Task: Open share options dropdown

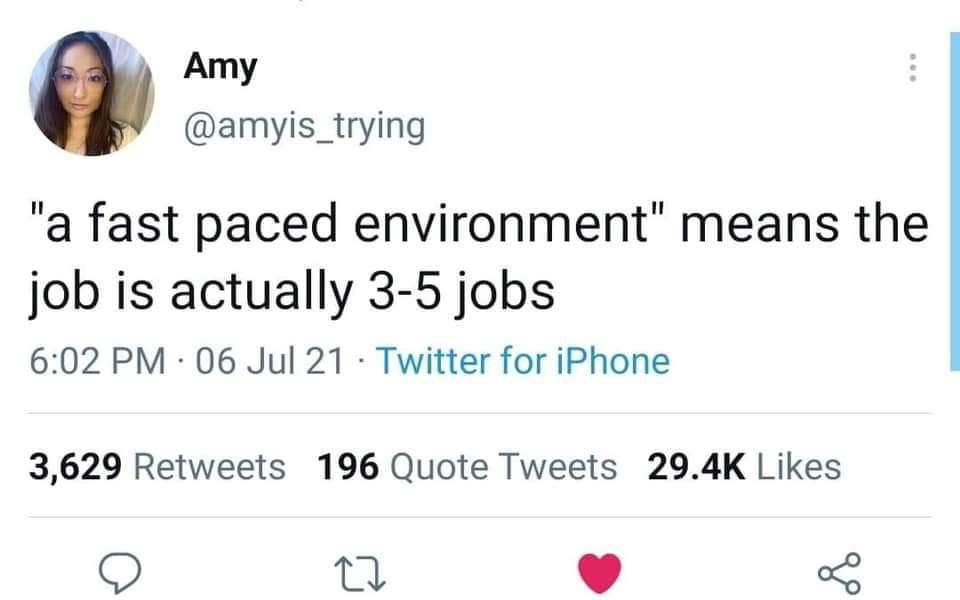Action: (x=841, y=571)
